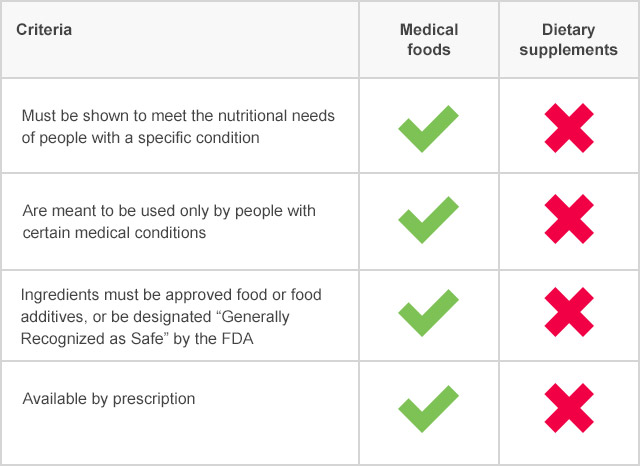Click red X in certain medical conditions row
Screen dimensions: 640x466
tap(569, 219)
